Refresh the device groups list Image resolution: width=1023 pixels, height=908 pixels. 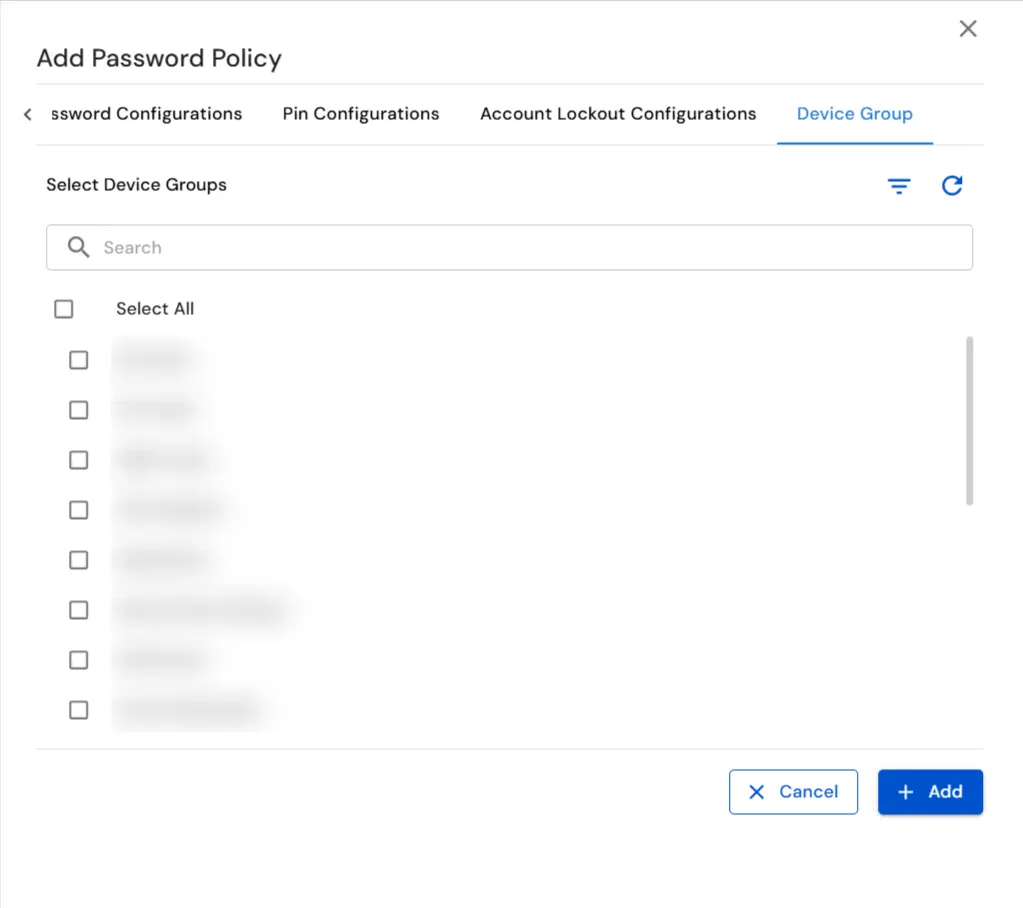click(951, 186)
